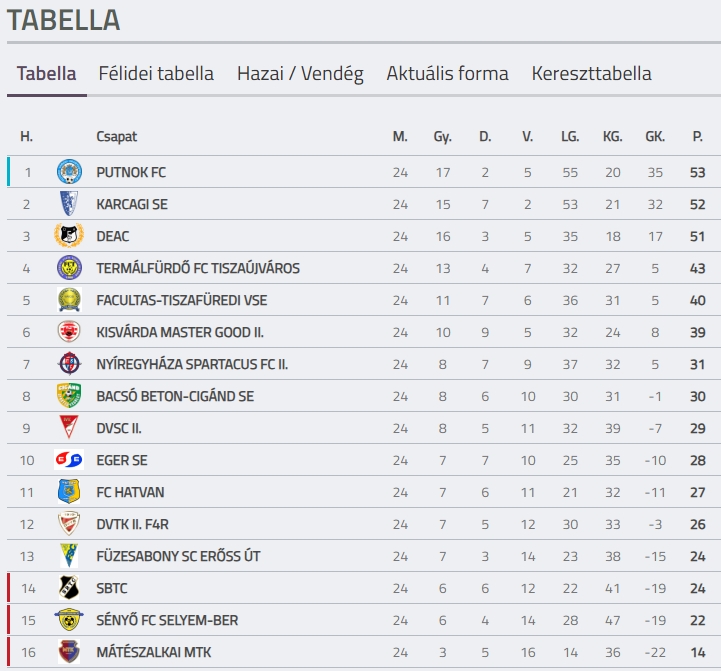Open the Kereszttabella tab
Screen dimensions: 721x671
[x=591, y=74]
